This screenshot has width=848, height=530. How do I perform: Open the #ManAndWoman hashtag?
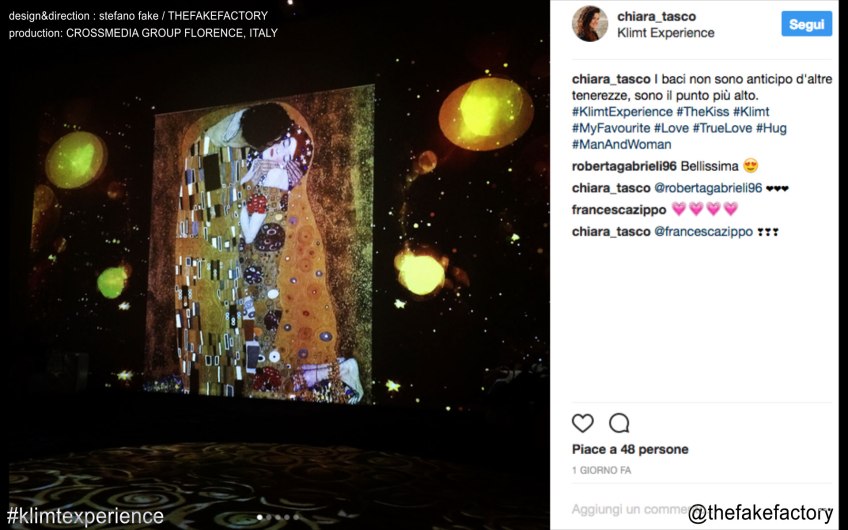click(x=621, y=144)
